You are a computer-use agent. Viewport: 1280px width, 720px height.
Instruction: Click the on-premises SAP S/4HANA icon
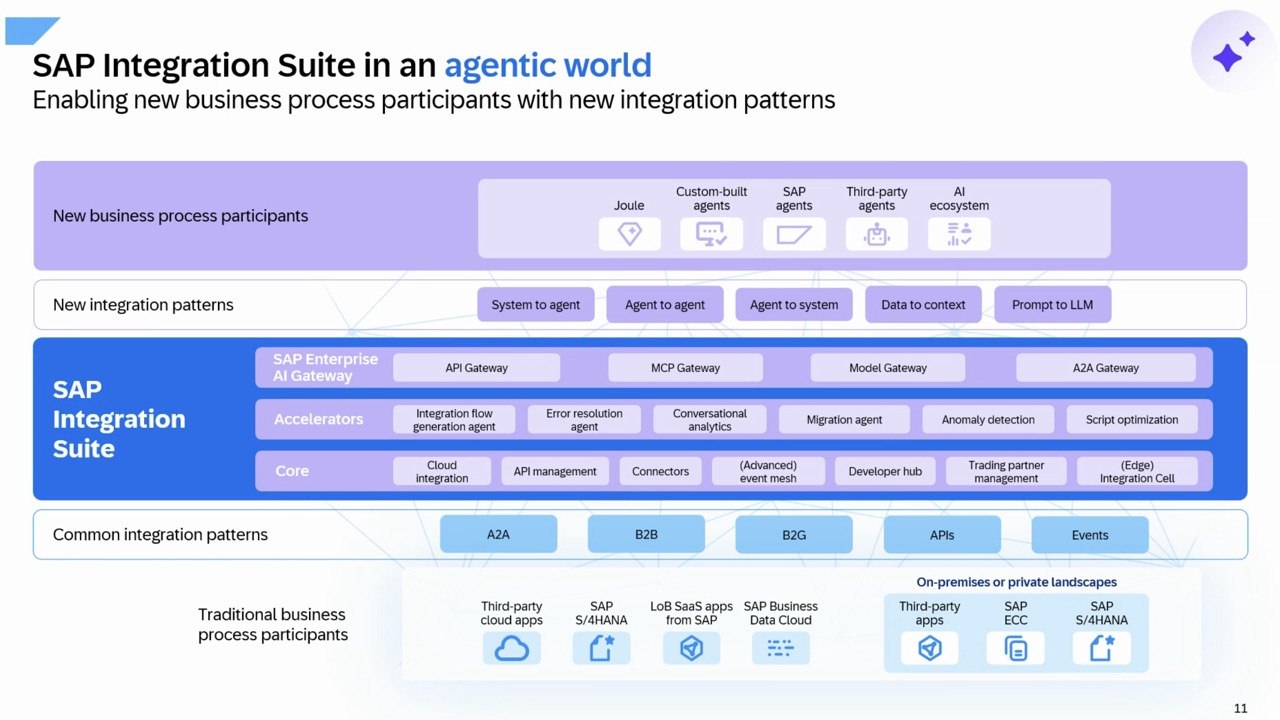point(1101,648)
